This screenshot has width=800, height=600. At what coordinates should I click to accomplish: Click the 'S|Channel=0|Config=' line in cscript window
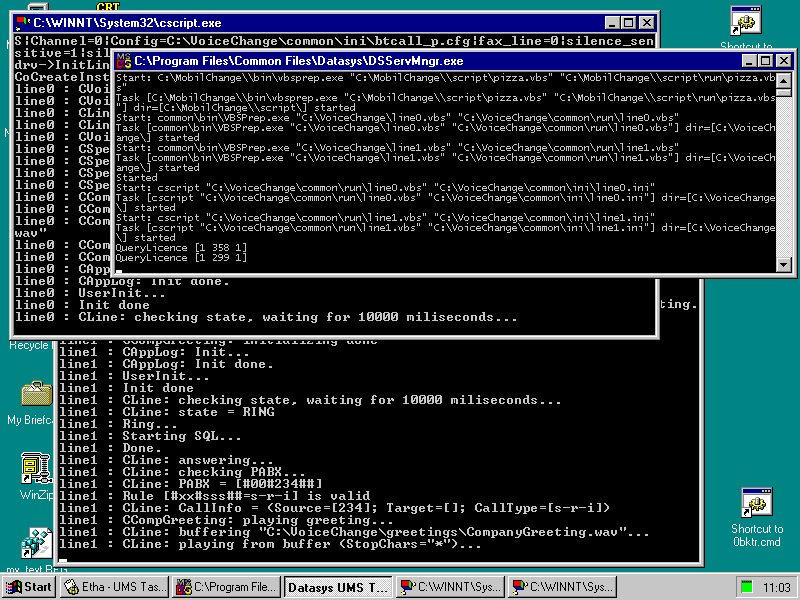[x=334, y=41]
